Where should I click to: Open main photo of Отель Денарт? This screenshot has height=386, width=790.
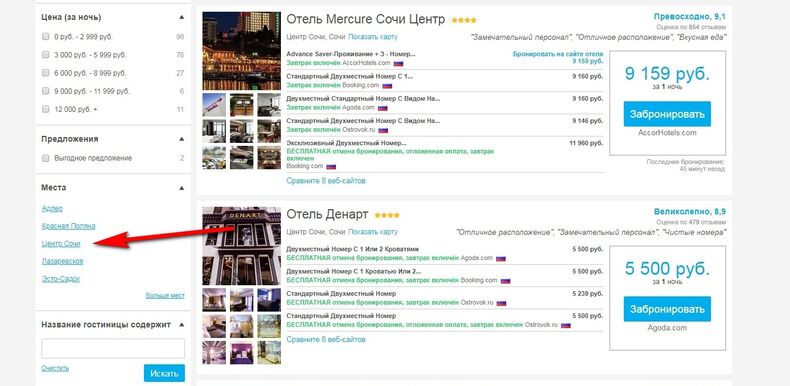coord(241,246)
